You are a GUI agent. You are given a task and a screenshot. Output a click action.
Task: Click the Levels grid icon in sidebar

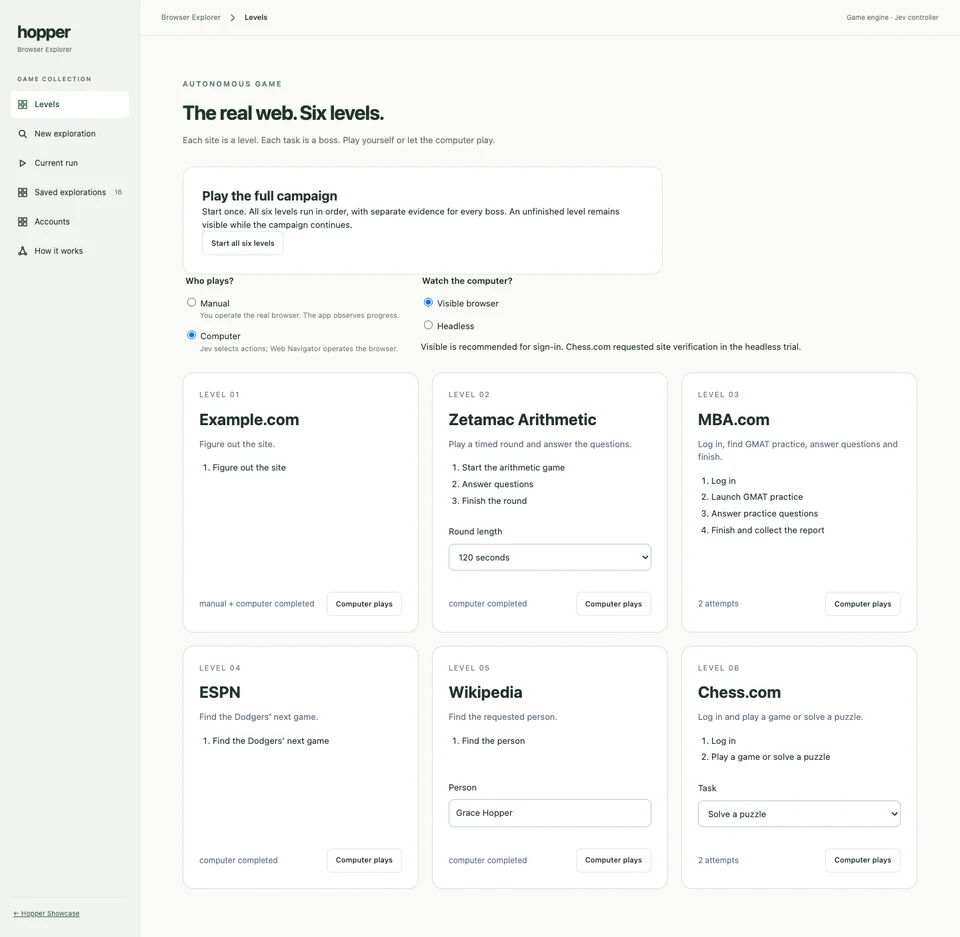tap(23, 105)
